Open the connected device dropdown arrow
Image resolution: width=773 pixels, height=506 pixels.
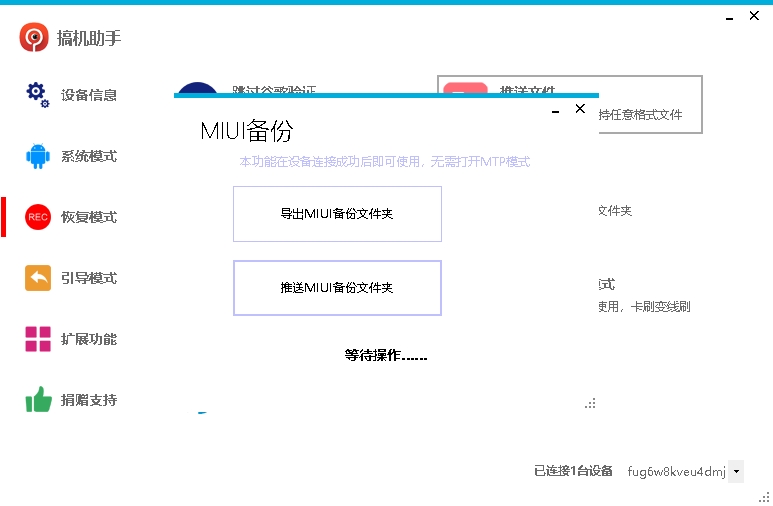point(736,471)
